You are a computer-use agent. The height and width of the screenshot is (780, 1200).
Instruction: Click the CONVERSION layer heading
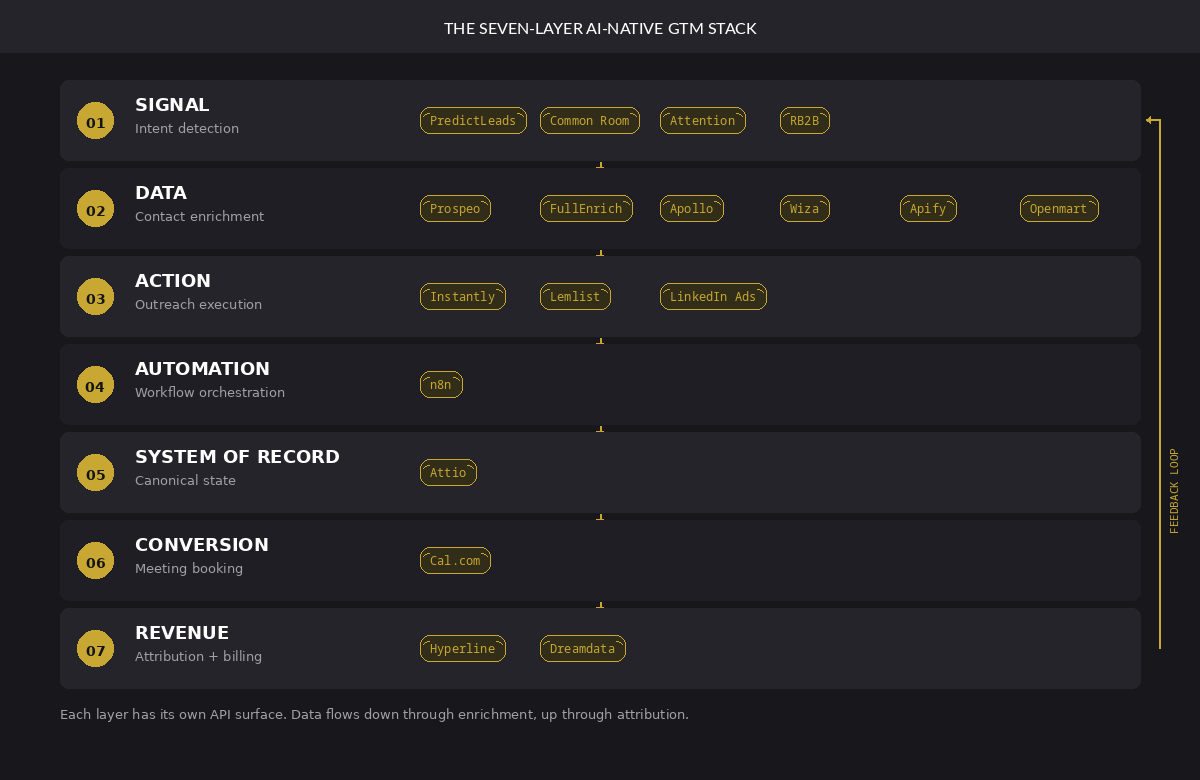coord(202,545)
